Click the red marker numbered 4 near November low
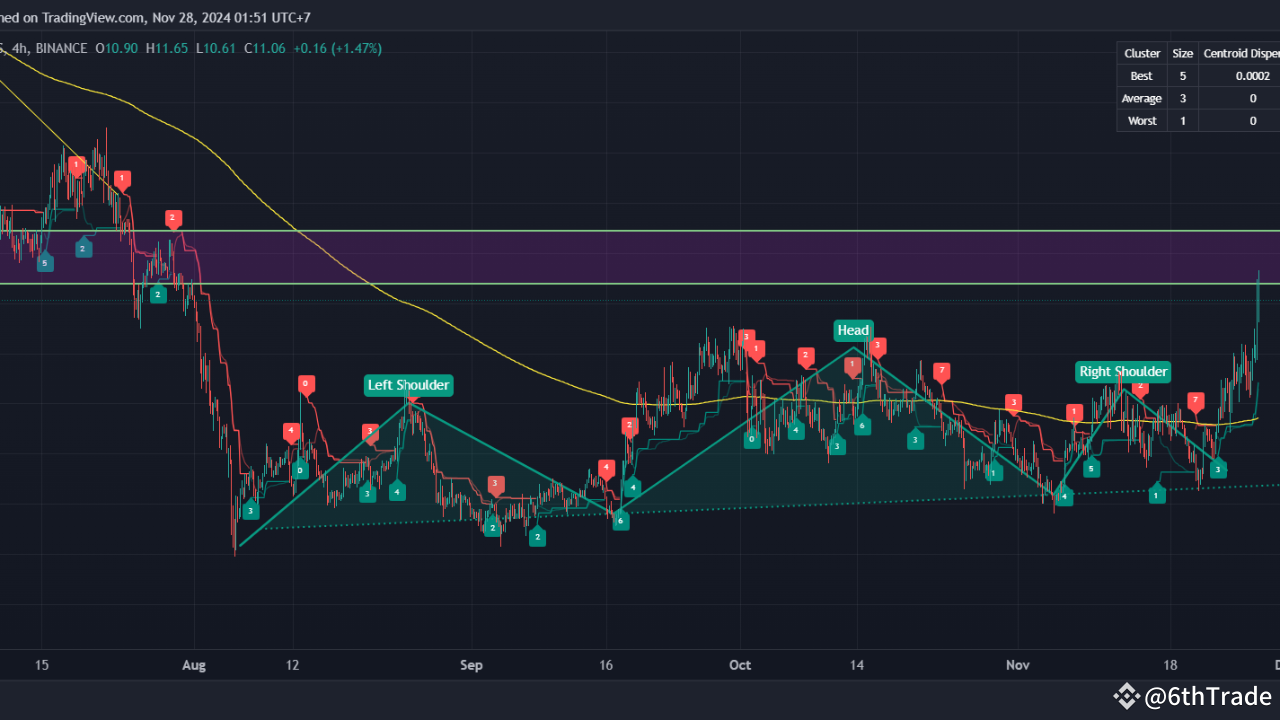 point(1064,496)
